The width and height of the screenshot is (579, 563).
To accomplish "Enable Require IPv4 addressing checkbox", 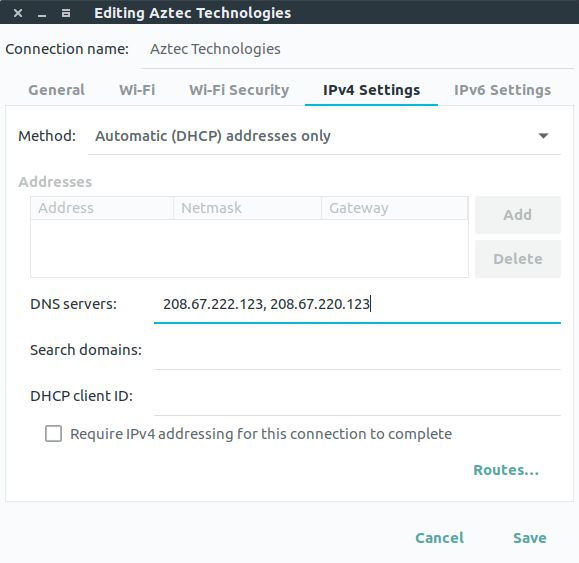I will [x=54, y=434].
